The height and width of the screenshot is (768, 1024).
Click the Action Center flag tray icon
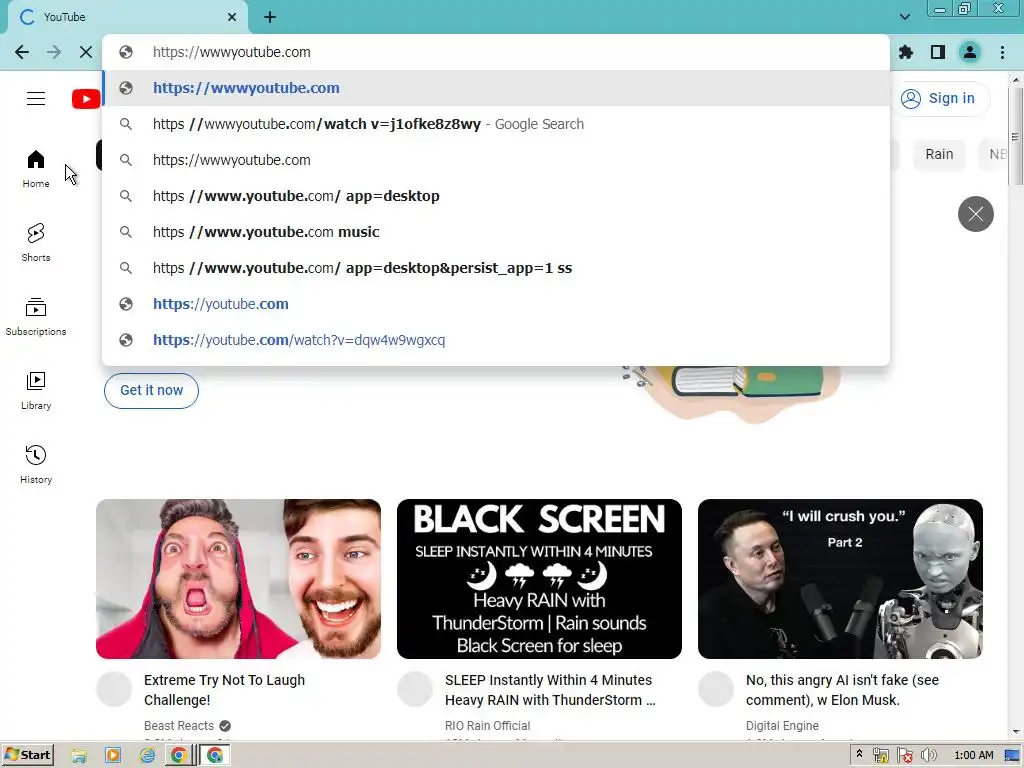(x=904, y=756)
